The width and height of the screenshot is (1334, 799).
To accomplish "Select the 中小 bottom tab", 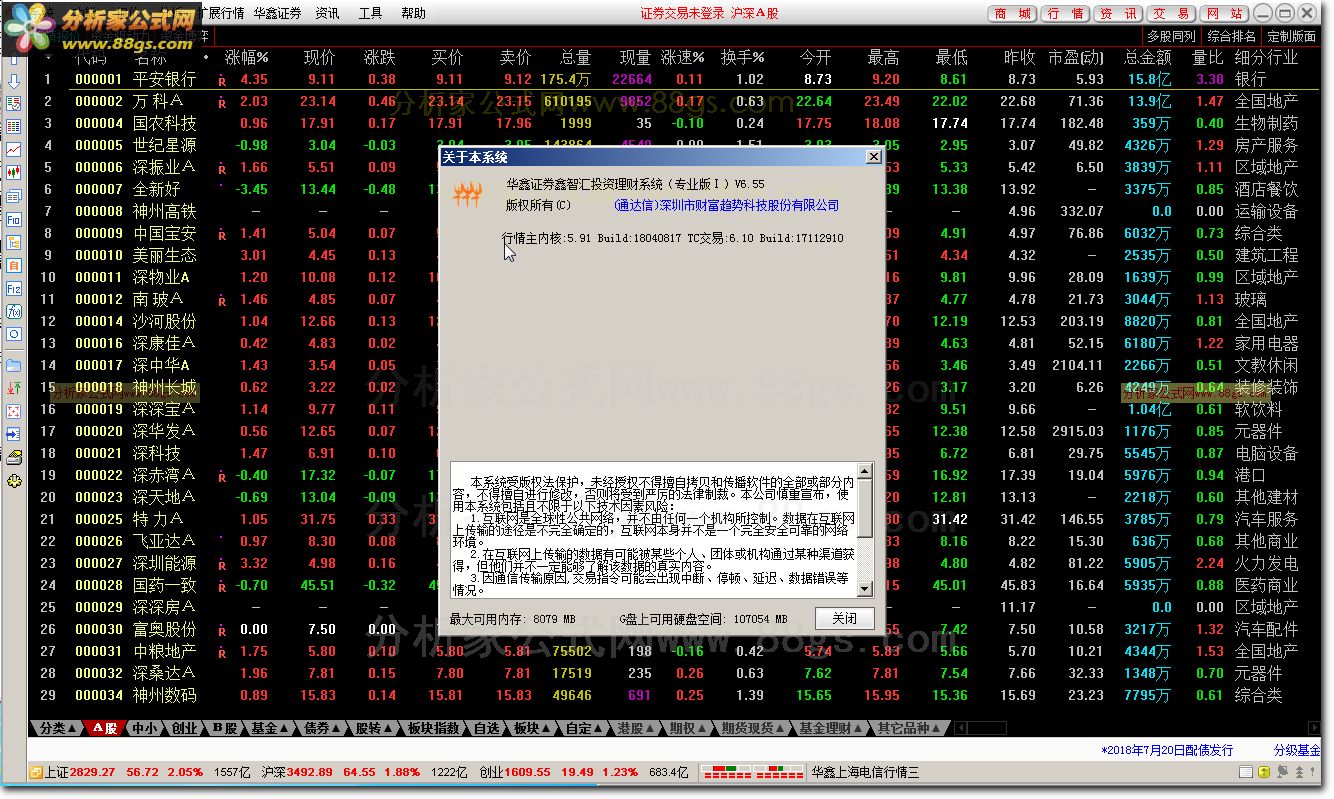I will [145, 728].
